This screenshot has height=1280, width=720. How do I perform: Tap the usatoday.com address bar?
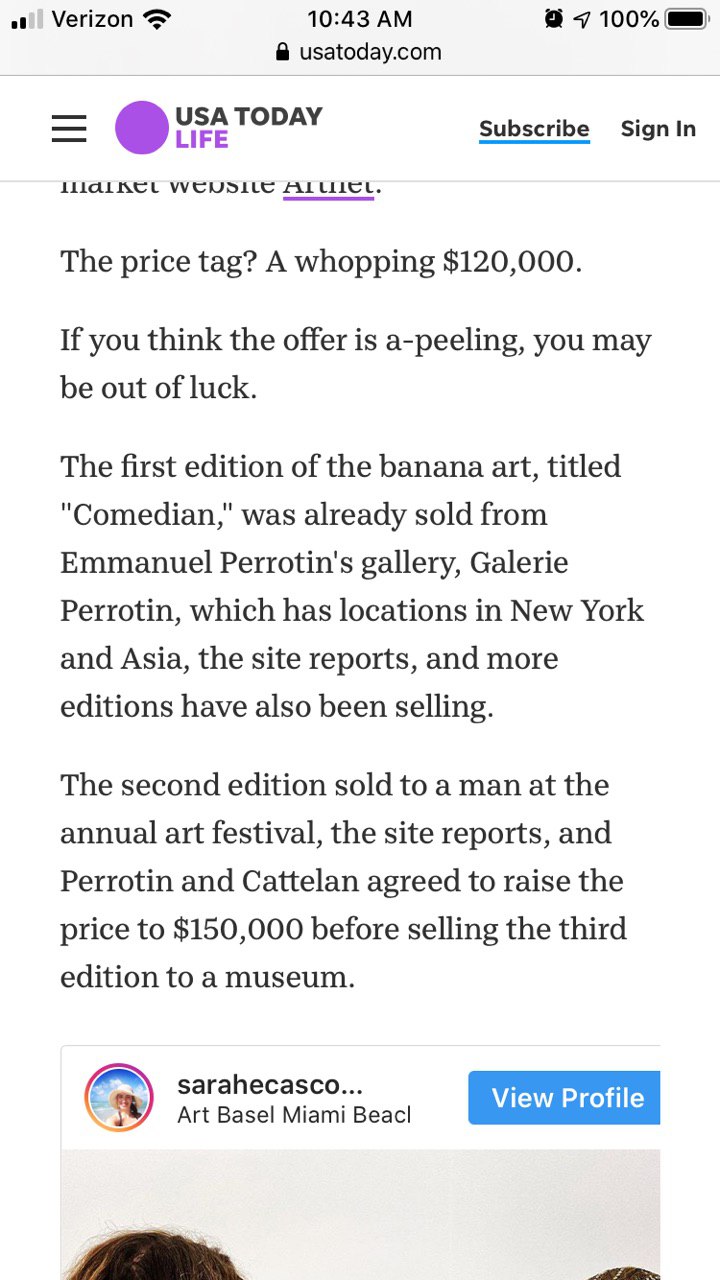[370, 52]
